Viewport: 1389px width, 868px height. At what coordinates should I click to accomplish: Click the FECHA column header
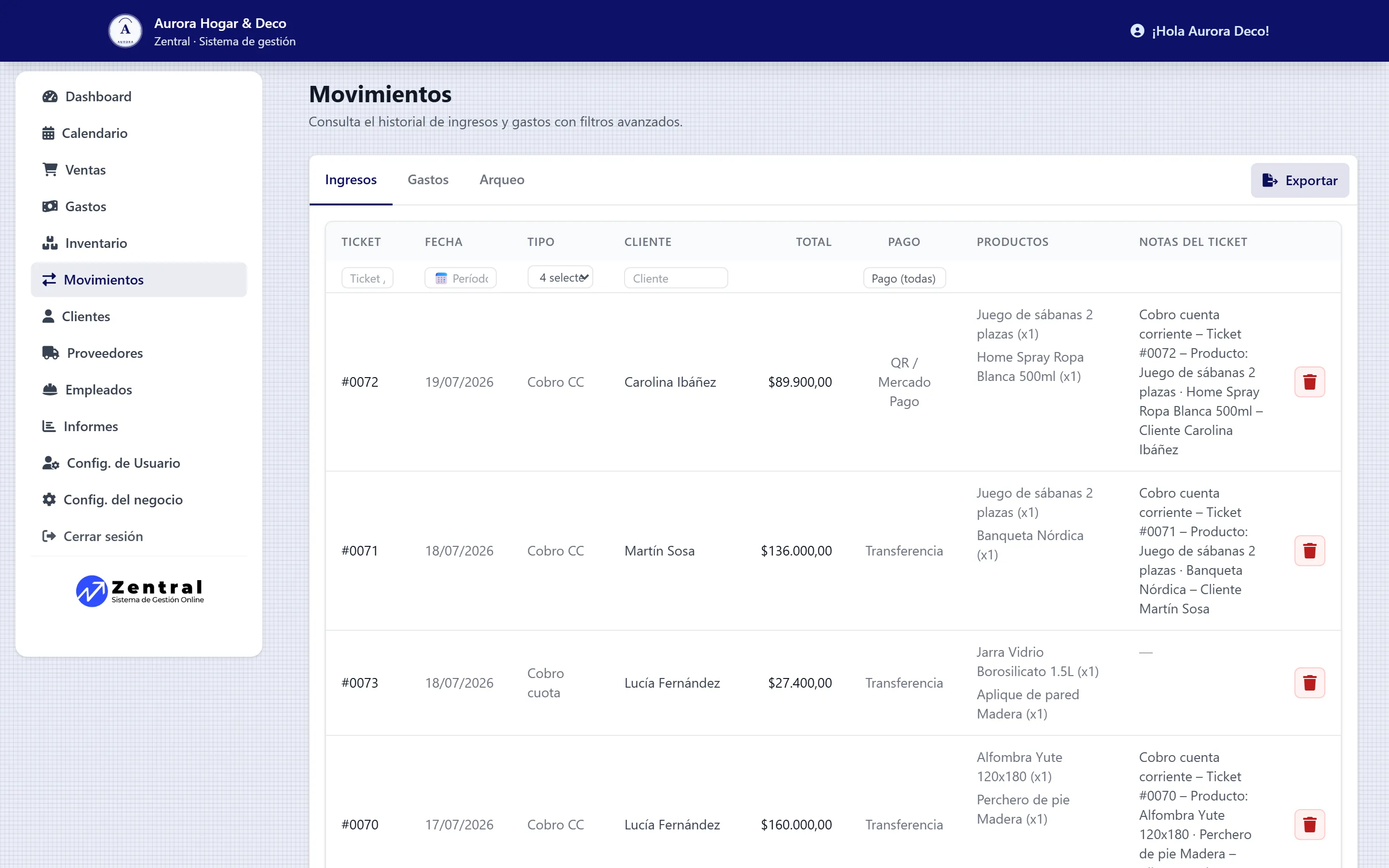444,242
